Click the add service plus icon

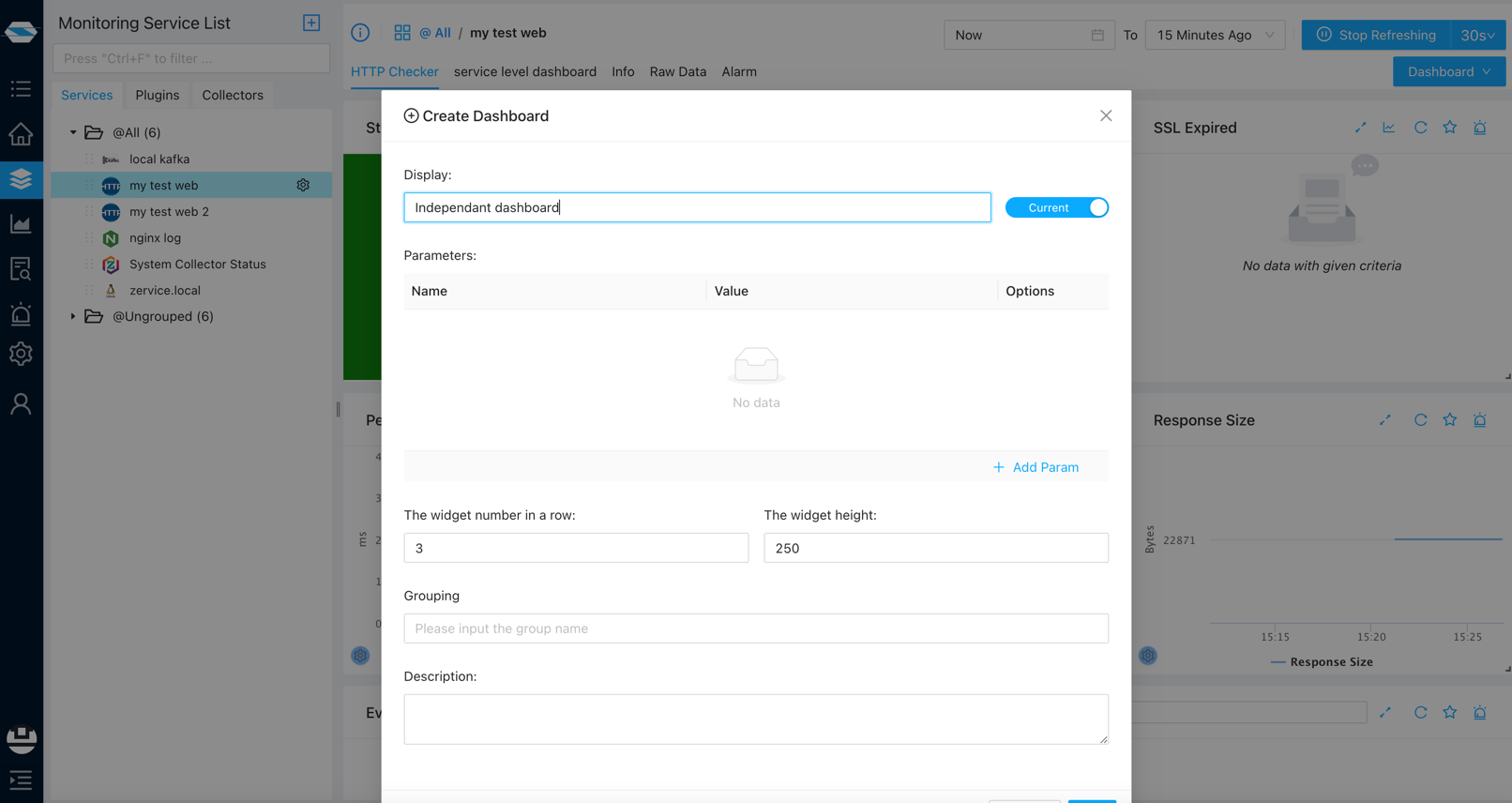click(311, 23)
